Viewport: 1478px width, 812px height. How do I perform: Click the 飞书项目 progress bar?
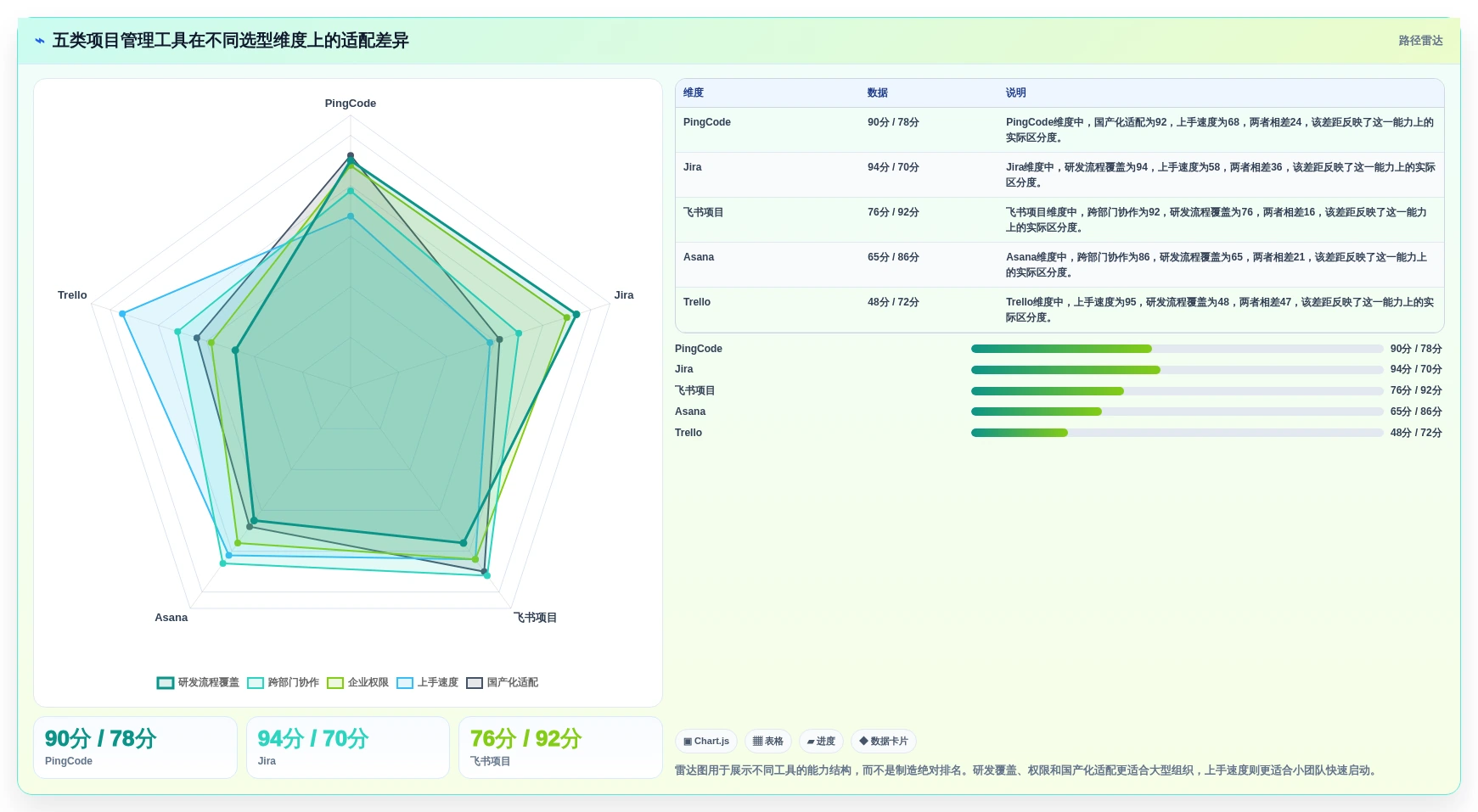pyautogui.click(x=1177, y=391)
